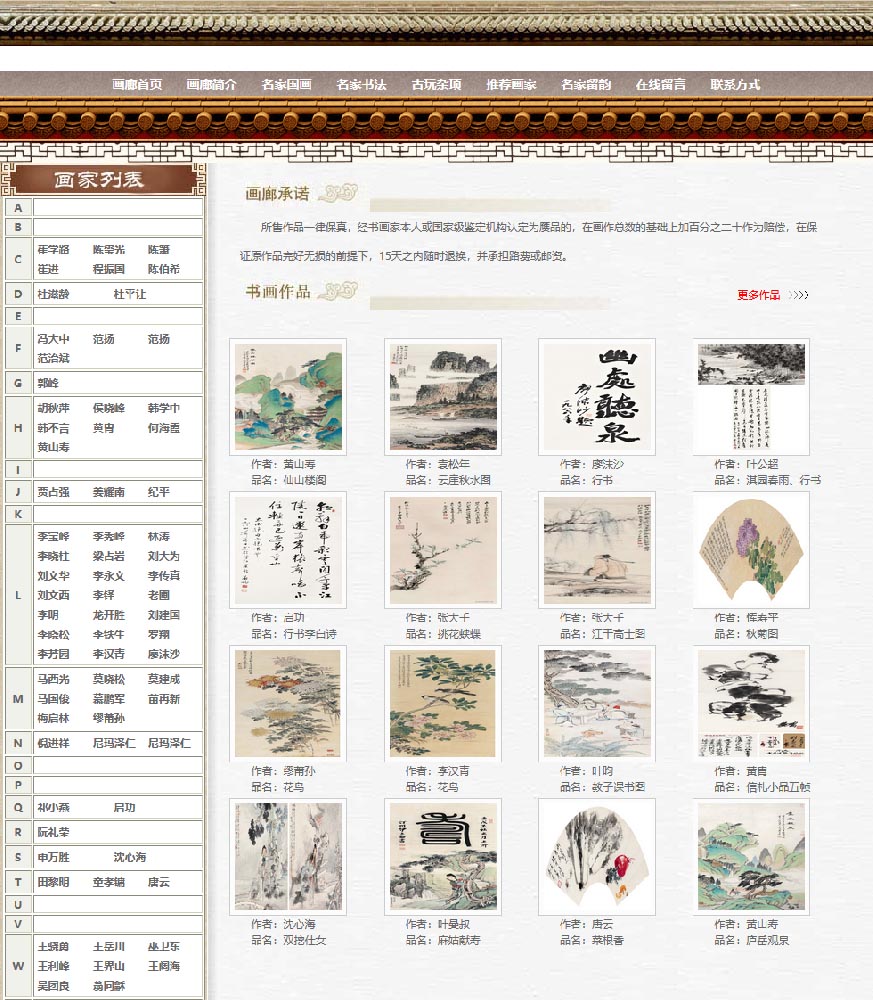The image size is (873, 1000).
Task: Click painter 倪进祥 in the N row
Action: click(x=54, y=743)
